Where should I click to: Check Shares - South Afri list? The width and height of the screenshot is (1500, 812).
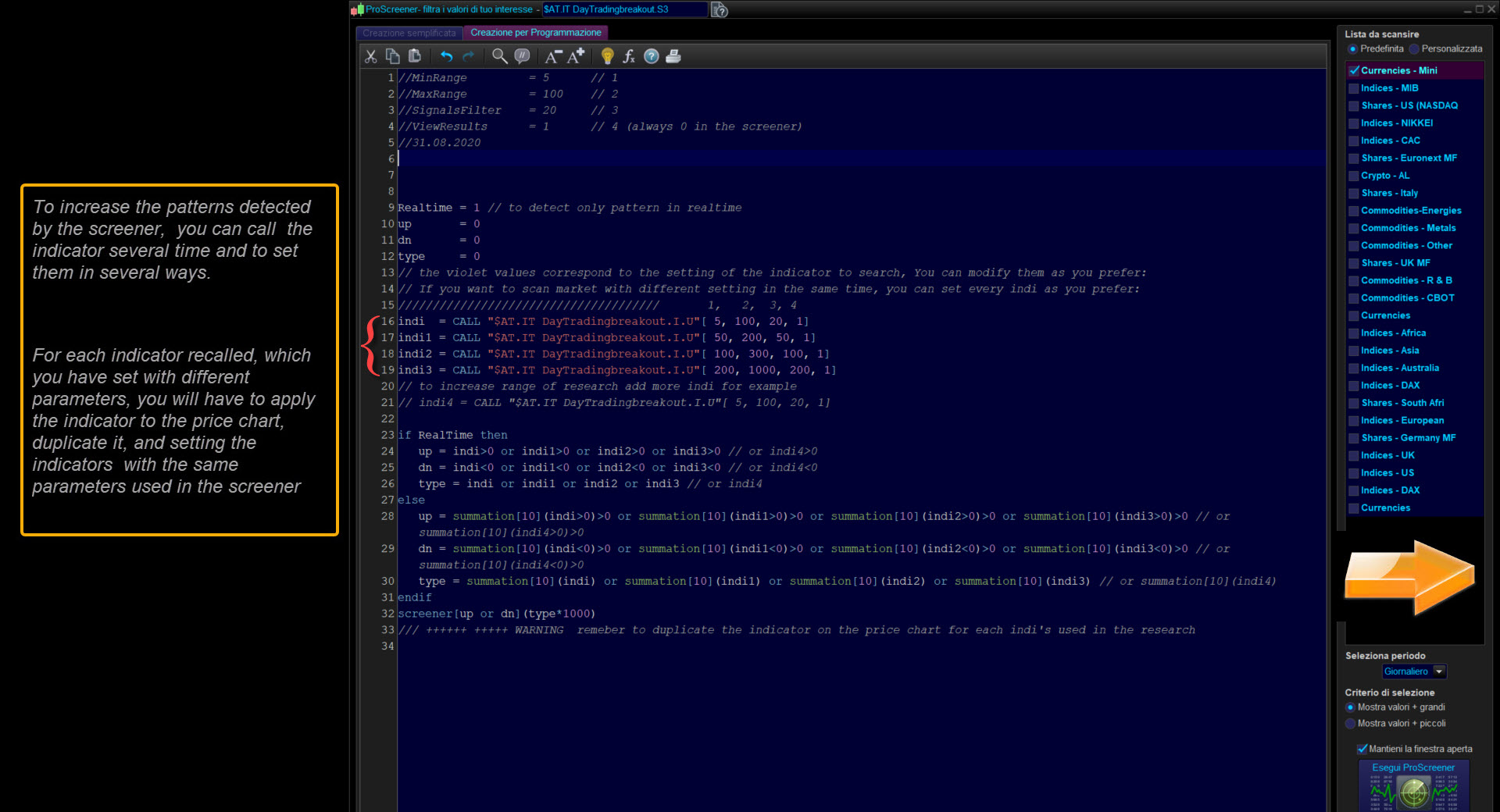click(1354, 403)
